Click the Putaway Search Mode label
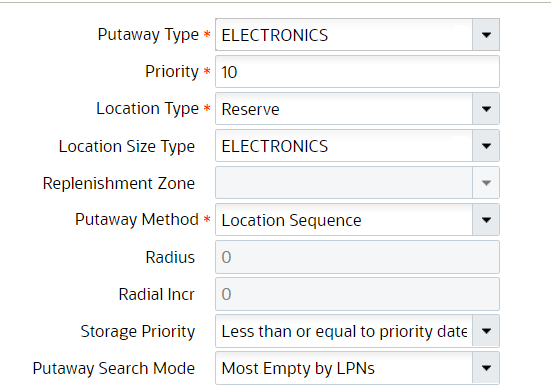This screenshot has width=551, height=391. tap(114, 369)
